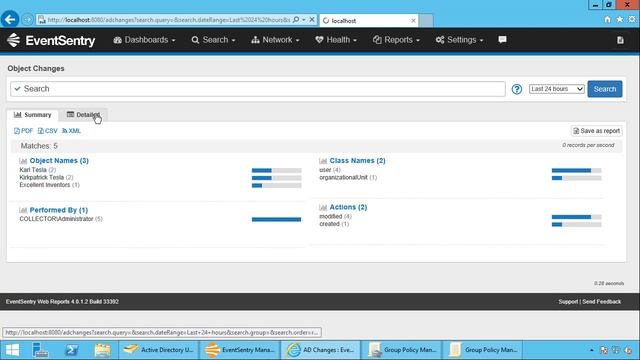Click the address bar search magnifier icon
The width and height of the screenshot is (640, 360).
296,20
